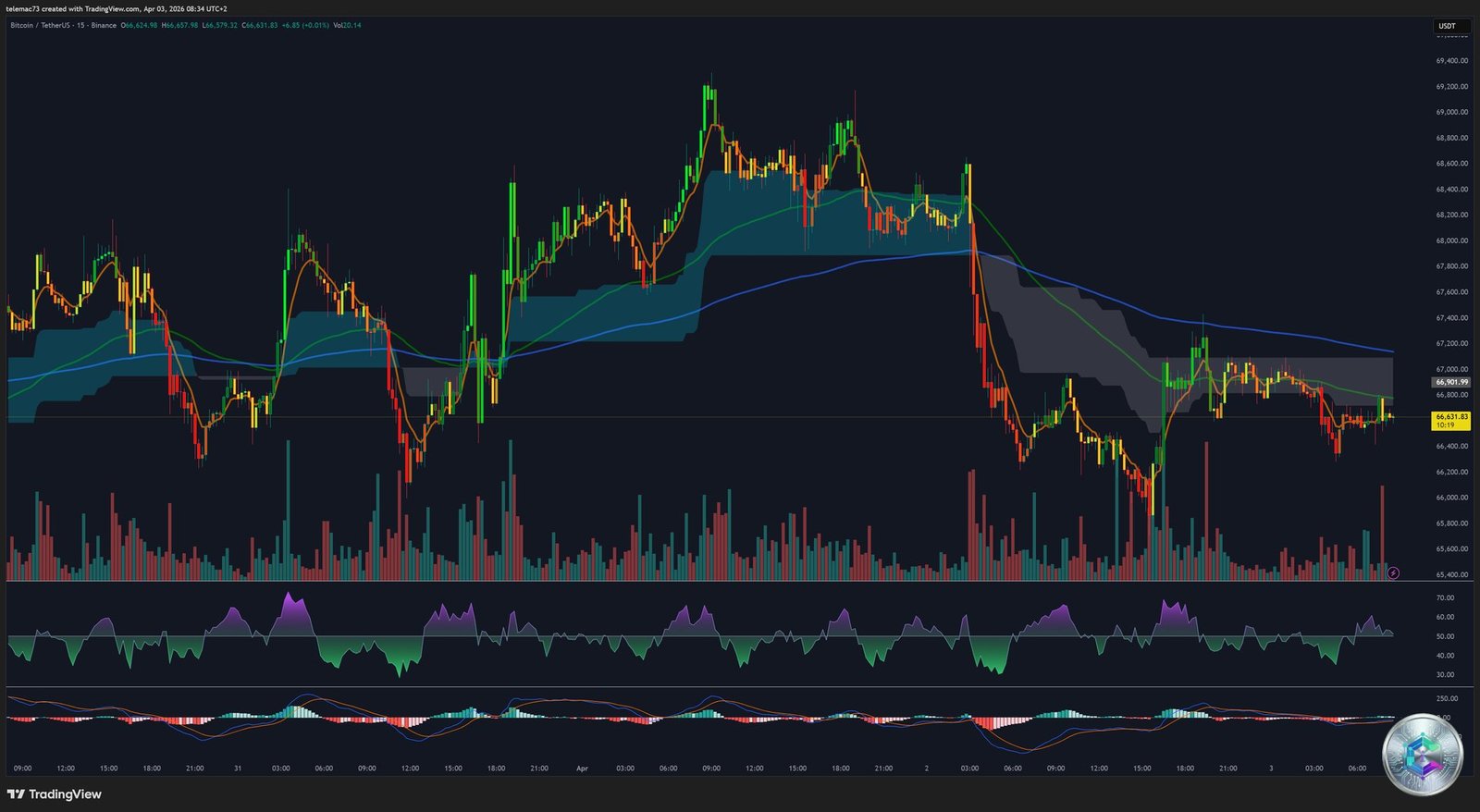Click the open value O66,624.98
Viewport: 1480px width, 812px height.
139,25
